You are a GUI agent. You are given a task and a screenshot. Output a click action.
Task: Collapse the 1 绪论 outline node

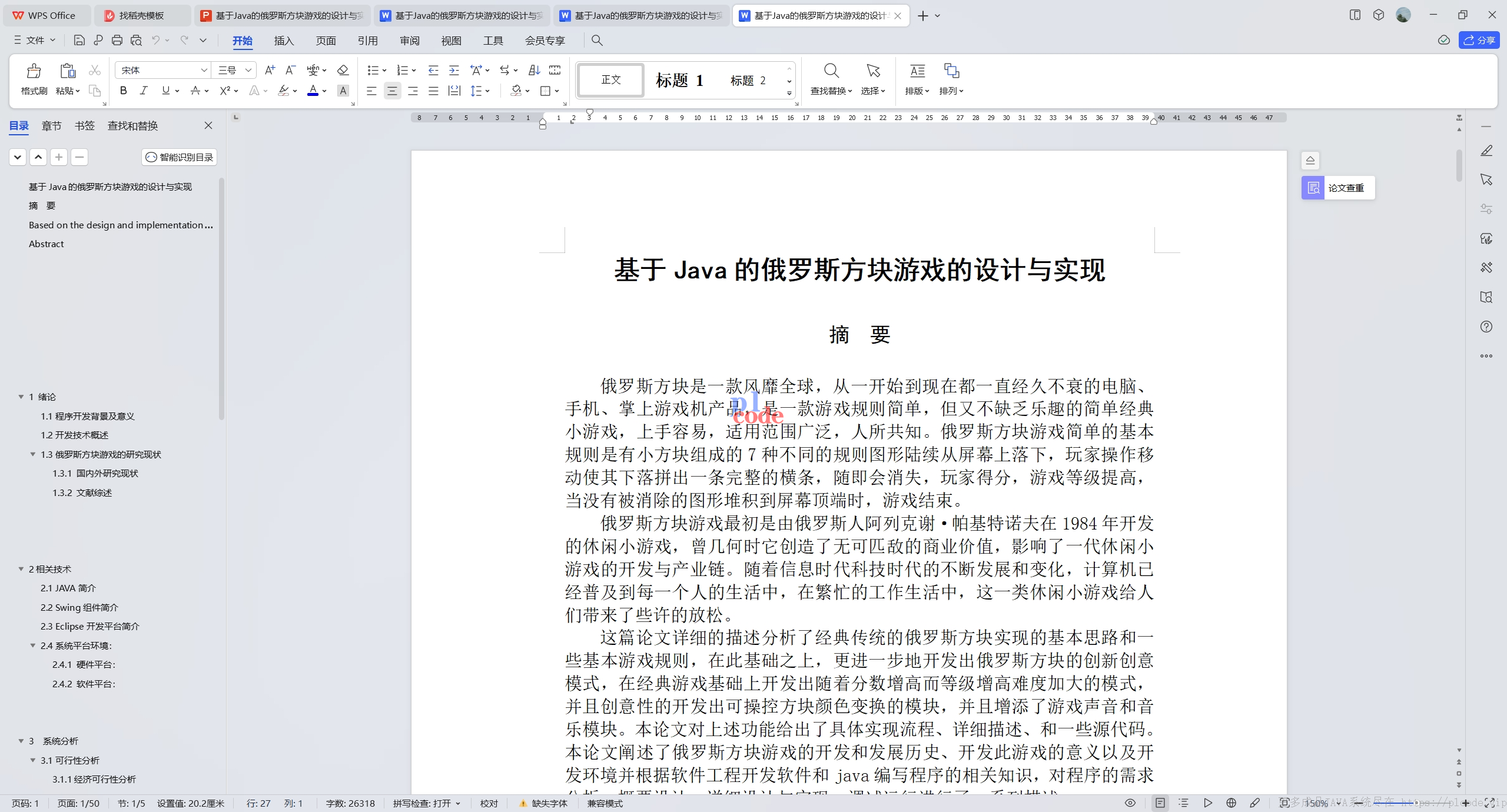pos(21,397)
